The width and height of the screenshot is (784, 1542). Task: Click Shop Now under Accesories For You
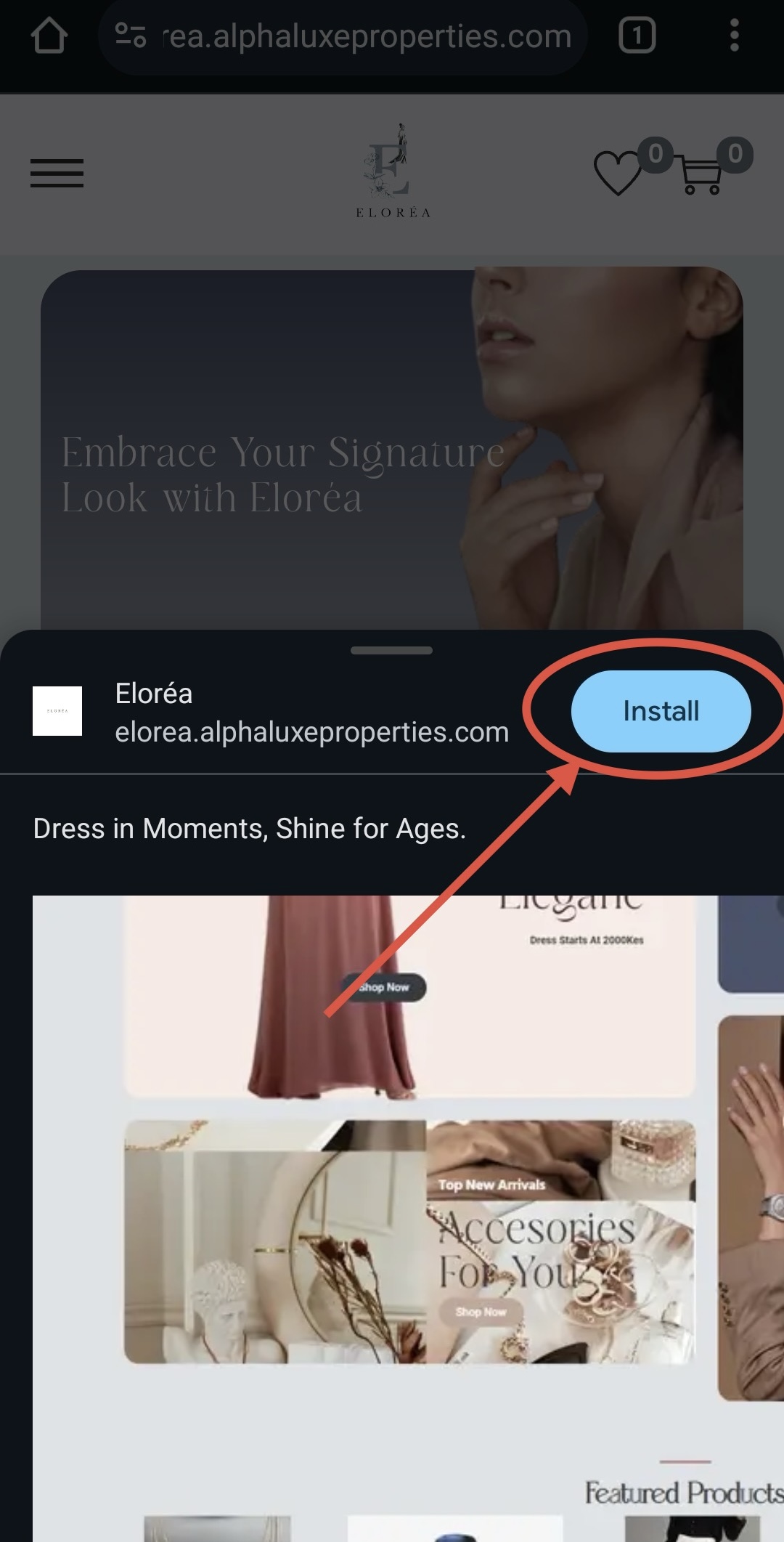[x=481, y=1312]
